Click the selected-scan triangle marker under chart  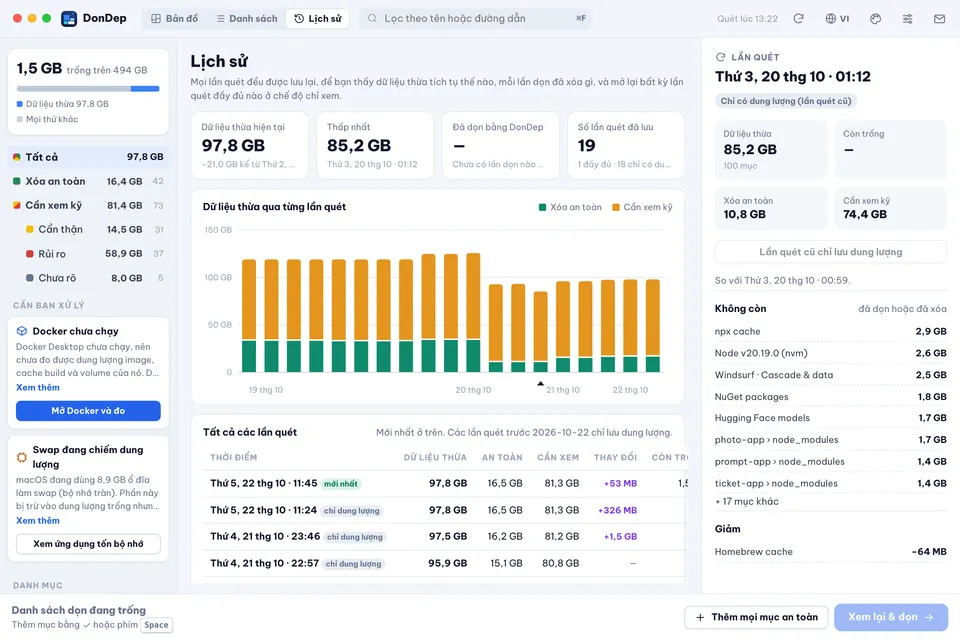tap(540, 383)
